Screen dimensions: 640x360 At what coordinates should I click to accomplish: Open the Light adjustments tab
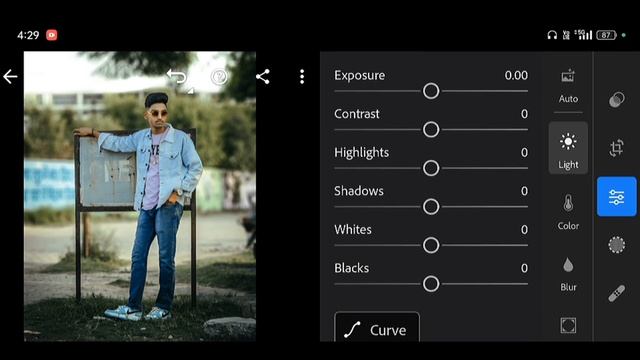(x=568, y=148)
